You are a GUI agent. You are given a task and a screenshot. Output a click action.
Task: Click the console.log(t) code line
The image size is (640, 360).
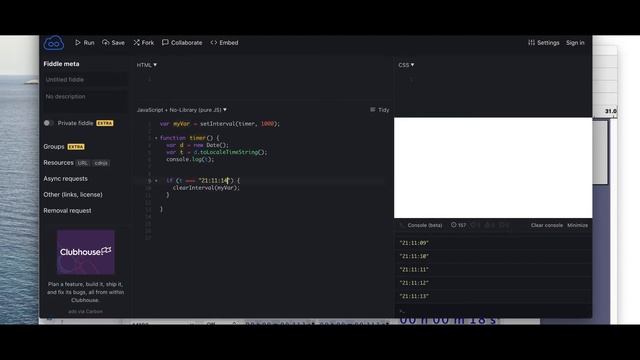[x=190, y=159]
